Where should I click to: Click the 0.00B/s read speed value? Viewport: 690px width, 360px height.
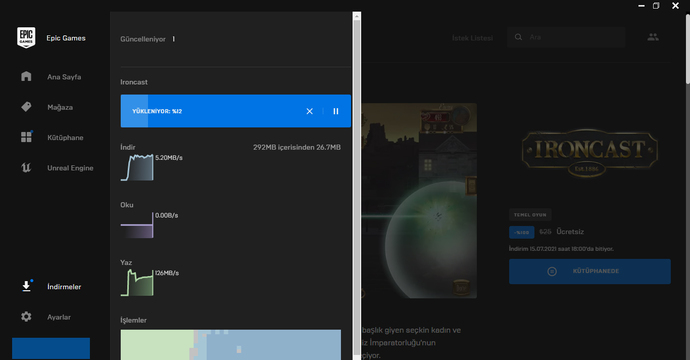tap(166, 216)
